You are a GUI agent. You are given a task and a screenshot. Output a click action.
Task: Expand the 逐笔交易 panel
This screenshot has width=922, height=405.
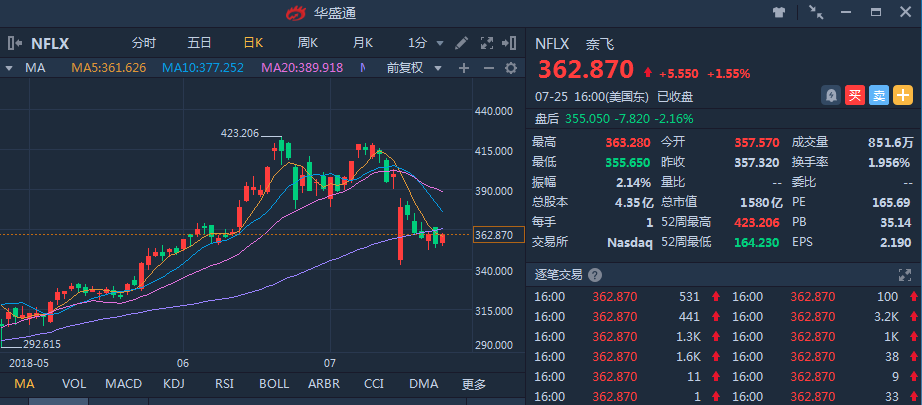pos(904,275)
